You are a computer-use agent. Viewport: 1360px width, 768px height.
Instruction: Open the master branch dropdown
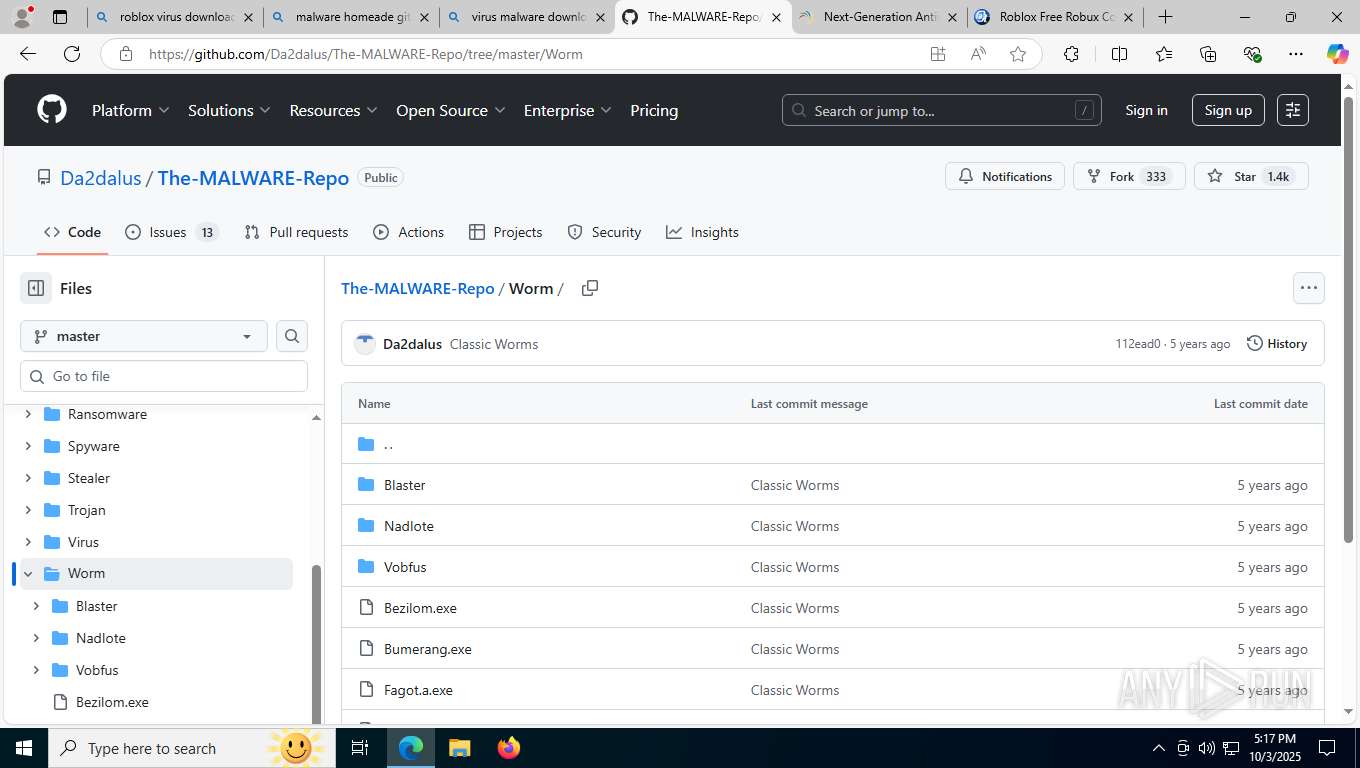click(144, 336)
